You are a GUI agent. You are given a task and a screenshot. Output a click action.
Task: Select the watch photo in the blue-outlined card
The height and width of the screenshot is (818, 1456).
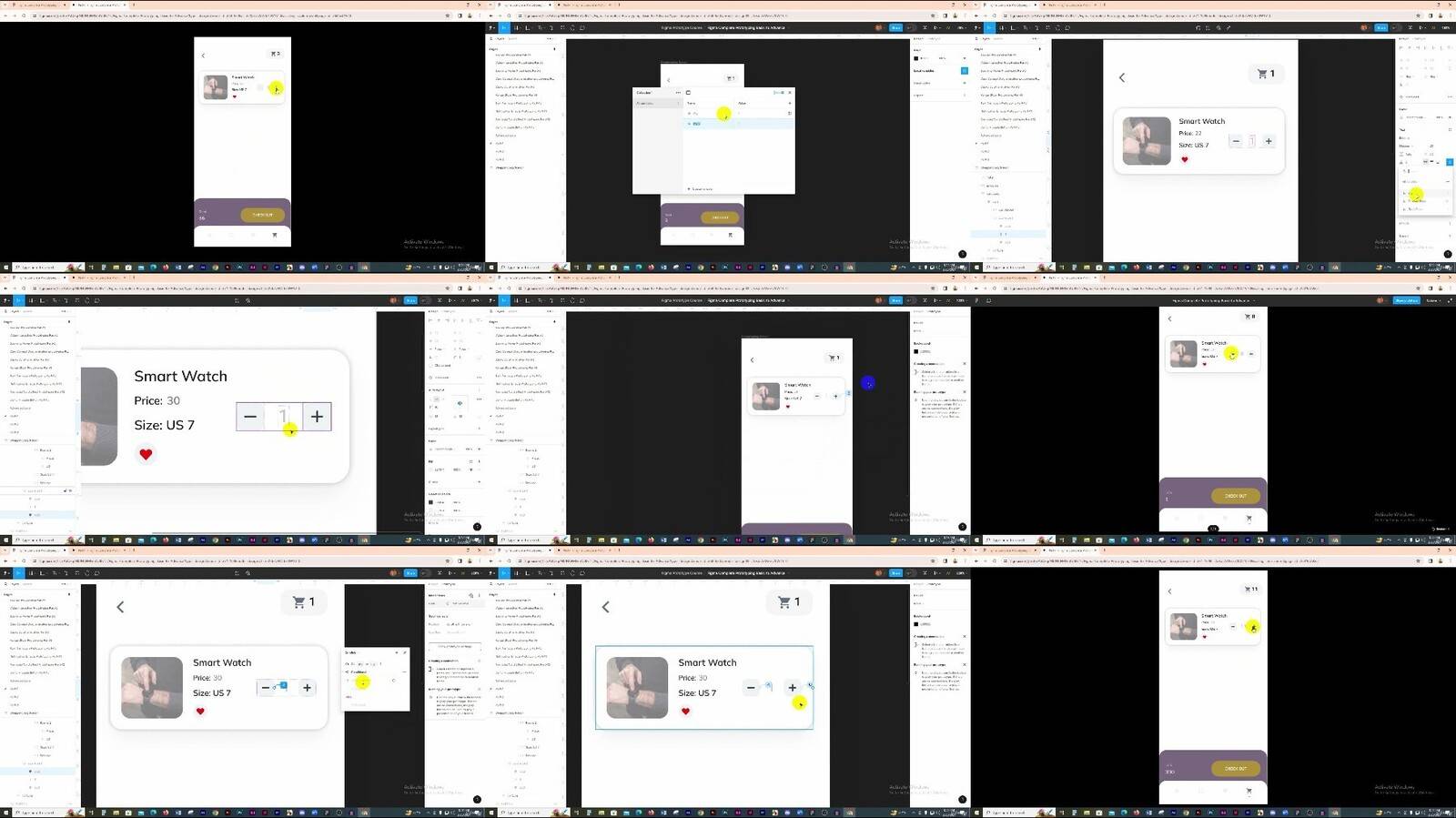coord(637,688)
